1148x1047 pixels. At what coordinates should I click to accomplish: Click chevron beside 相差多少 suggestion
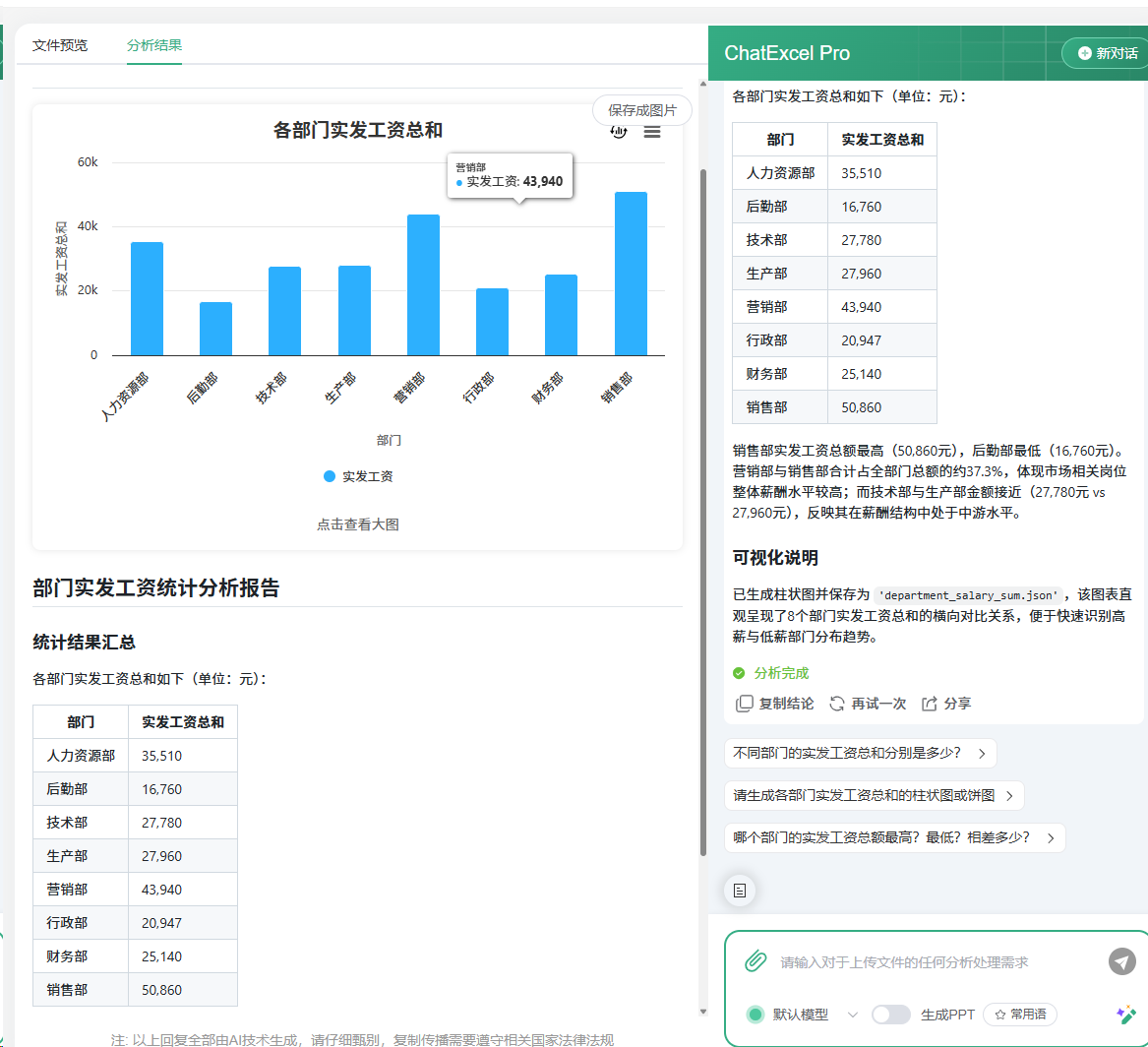pyautogui.click(x=1051, y=838)
